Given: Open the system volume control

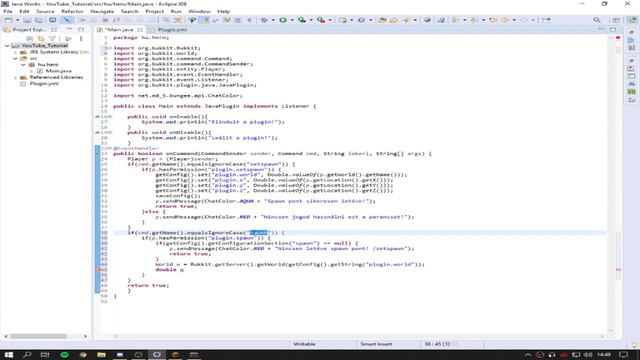Looking at the screenshot, I should pos(588,355).
